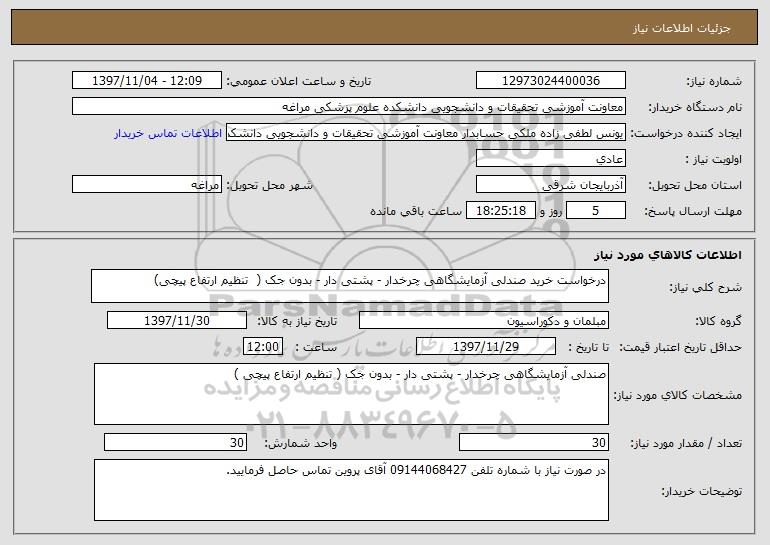
Task: Click the مشخصات کالای مورد نیاز text box
Action: coord(351,394)
